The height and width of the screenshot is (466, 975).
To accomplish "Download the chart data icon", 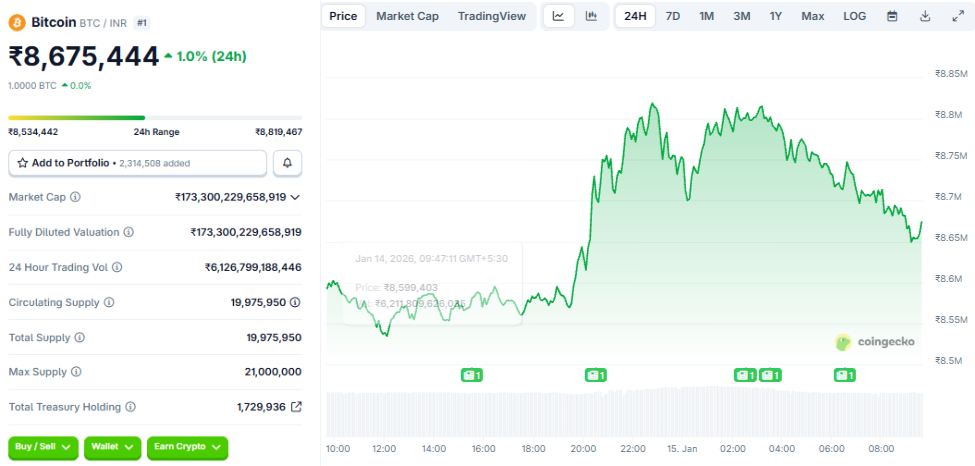I will pos(925,16).
